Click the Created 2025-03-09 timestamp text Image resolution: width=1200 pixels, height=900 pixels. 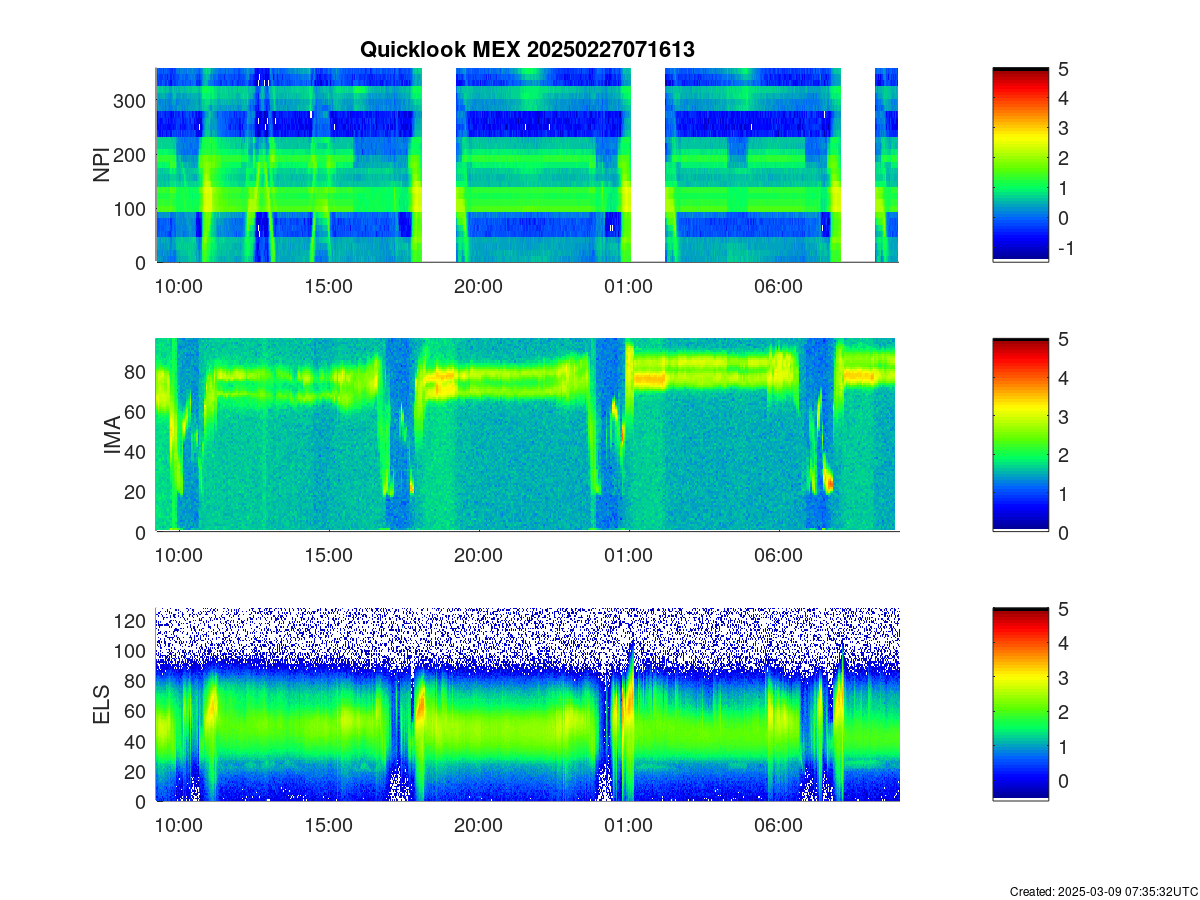coord(1104,891)
